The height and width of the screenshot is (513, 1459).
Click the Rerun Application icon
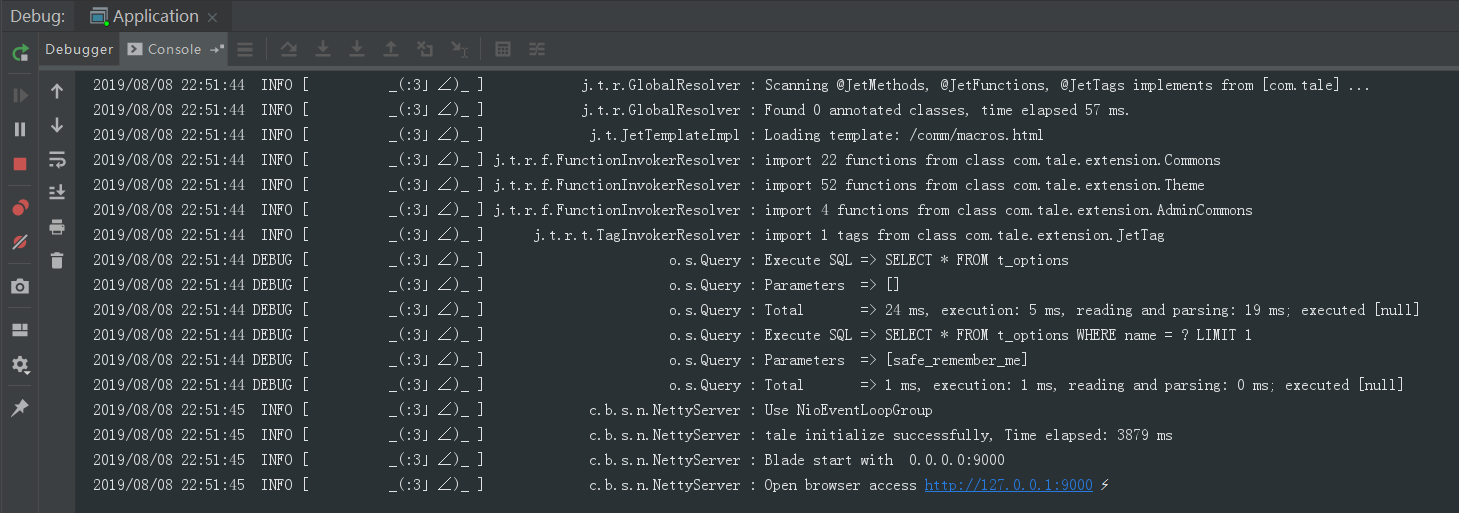pyautogui.click(x=20, y=52)
